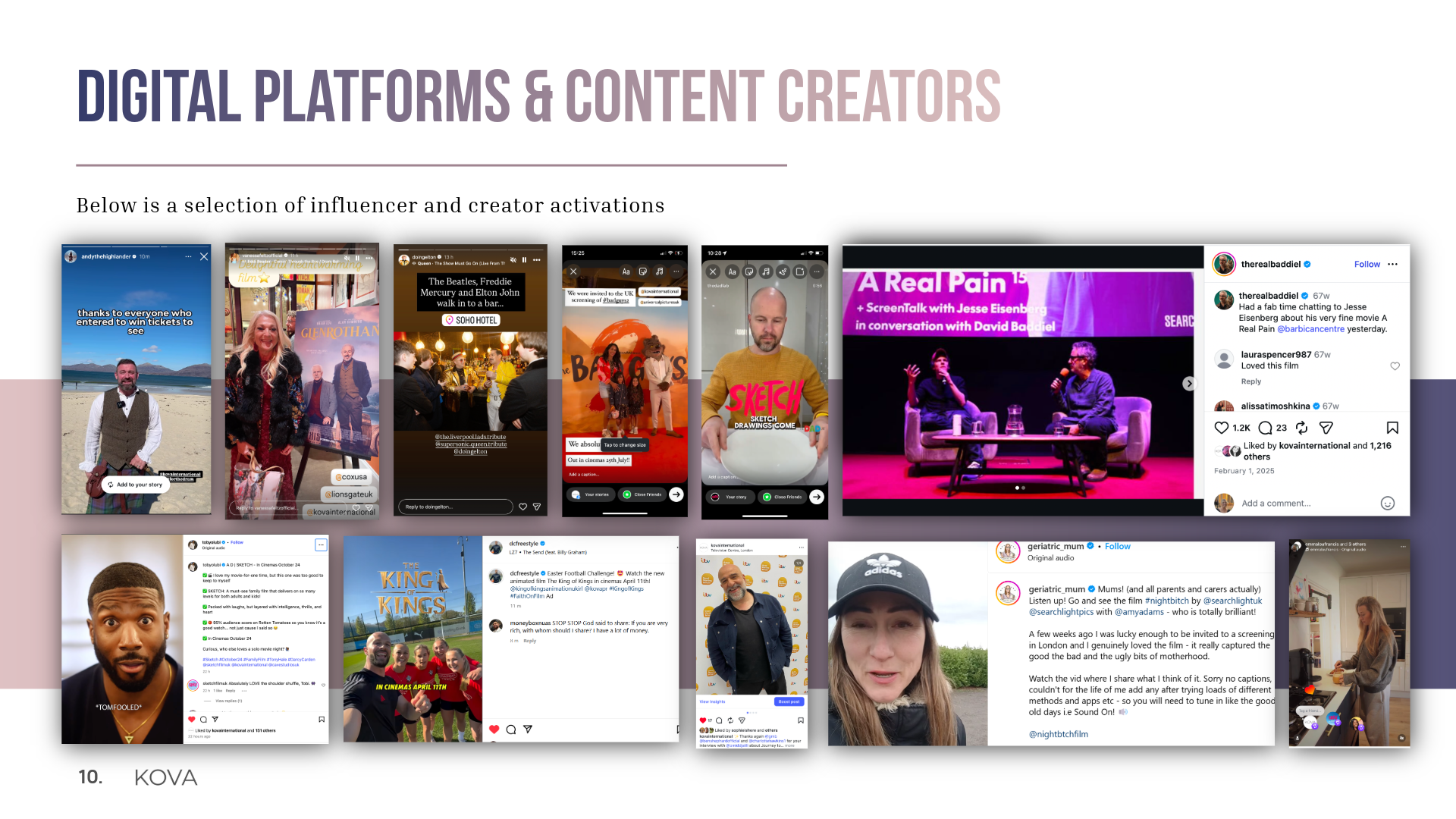Select text tool in Bad Guys story
This screenshot has height=819, width=1456.
tap(626, 271)
